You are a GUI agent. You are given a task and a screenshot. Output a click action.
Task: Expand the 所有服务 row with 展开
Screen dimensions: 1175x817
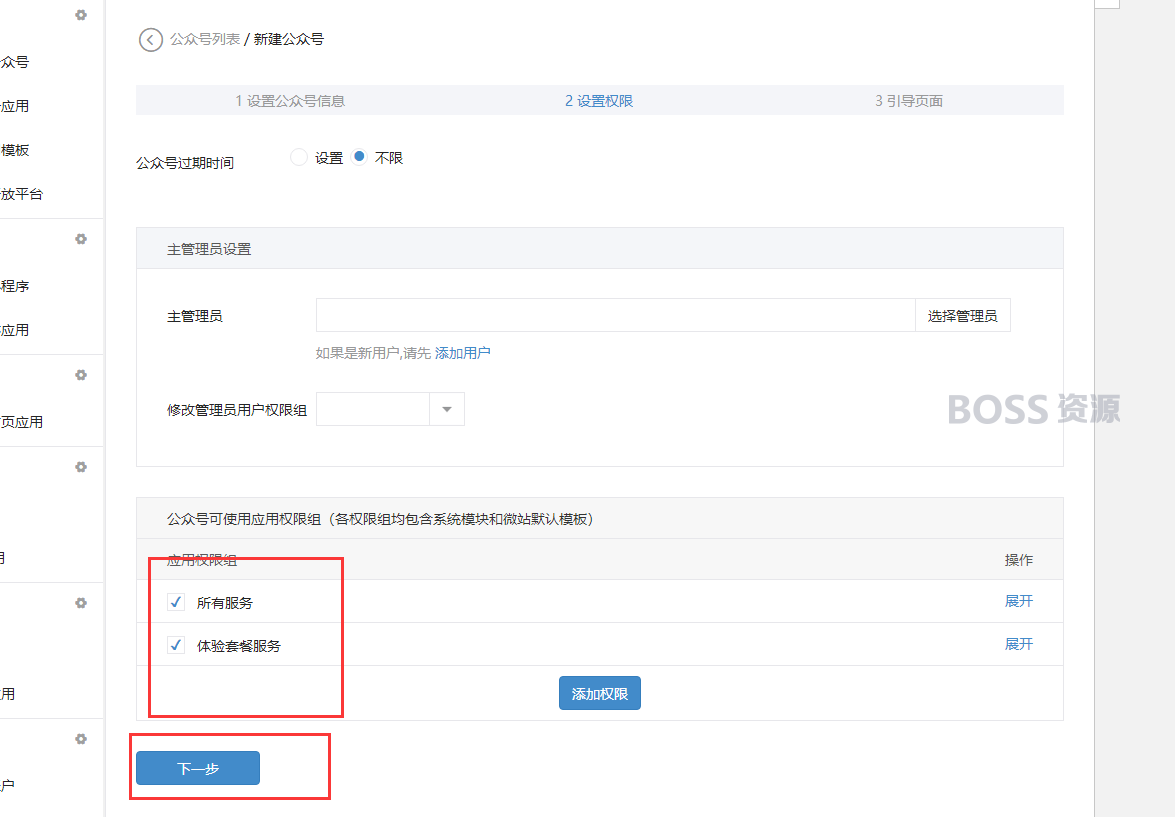point(1018,601)
